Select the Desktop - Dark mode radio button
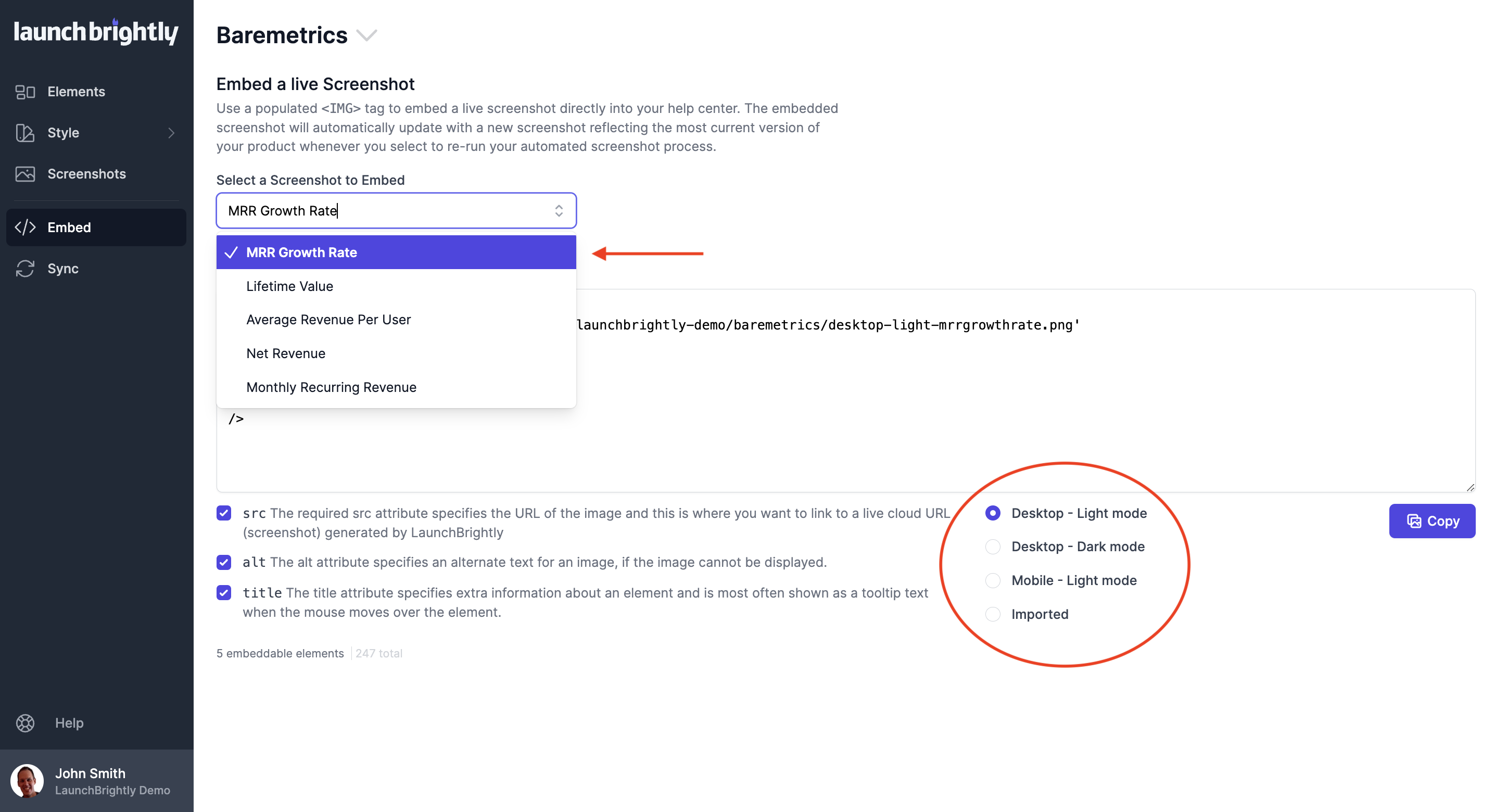Image resolution: width=1495 pixels, height=812 pixels. tap(993, 546)
